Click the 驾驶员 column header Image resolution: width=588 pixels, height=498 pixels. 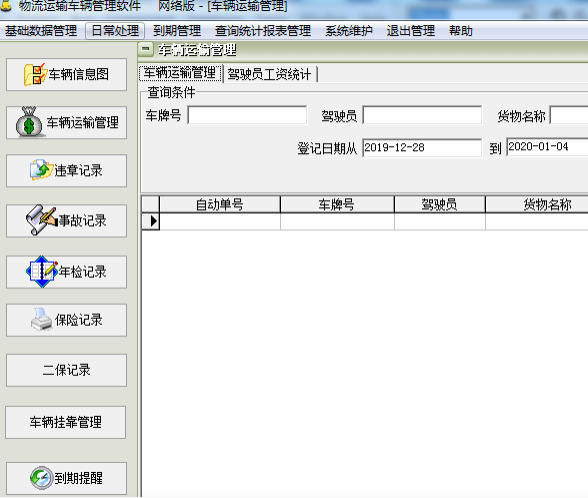point(440,204)
